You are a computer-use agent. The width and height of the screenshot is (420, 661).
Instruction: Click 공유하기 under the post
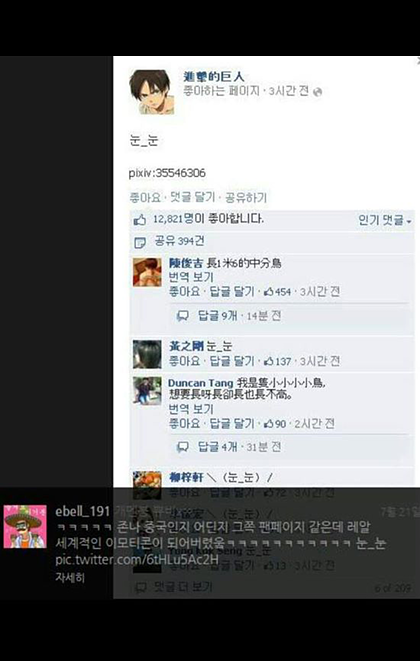[246, 197]
